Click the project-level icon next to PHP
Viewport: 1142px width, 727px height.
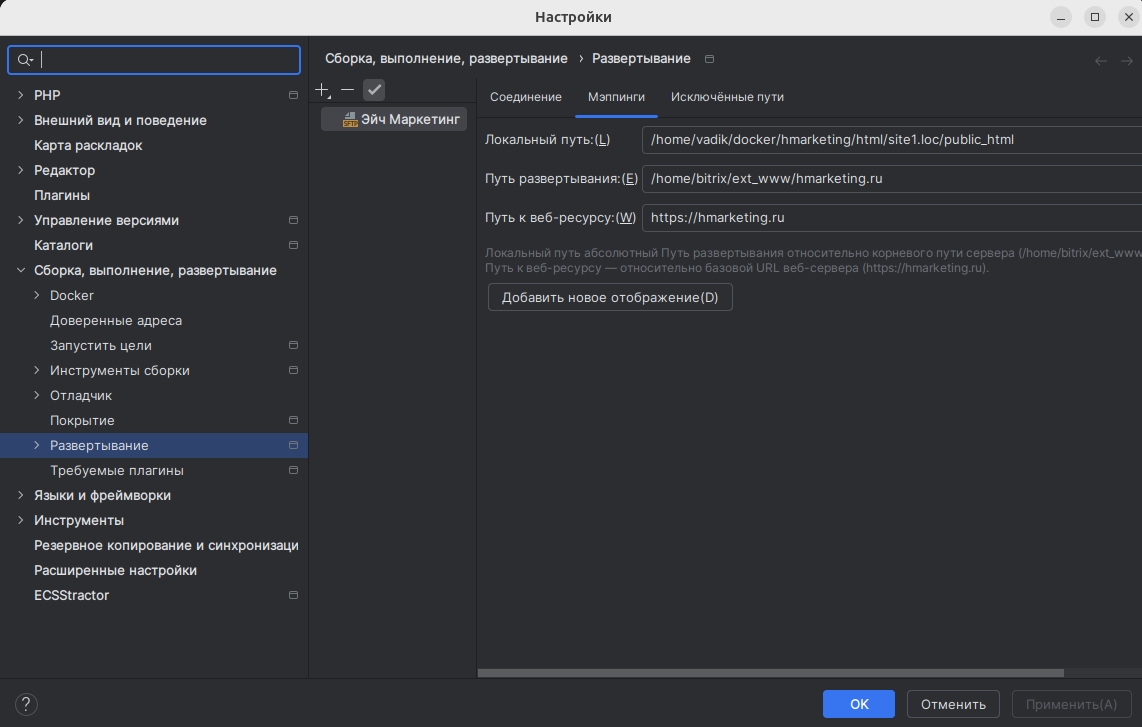[x=293, y=95]
